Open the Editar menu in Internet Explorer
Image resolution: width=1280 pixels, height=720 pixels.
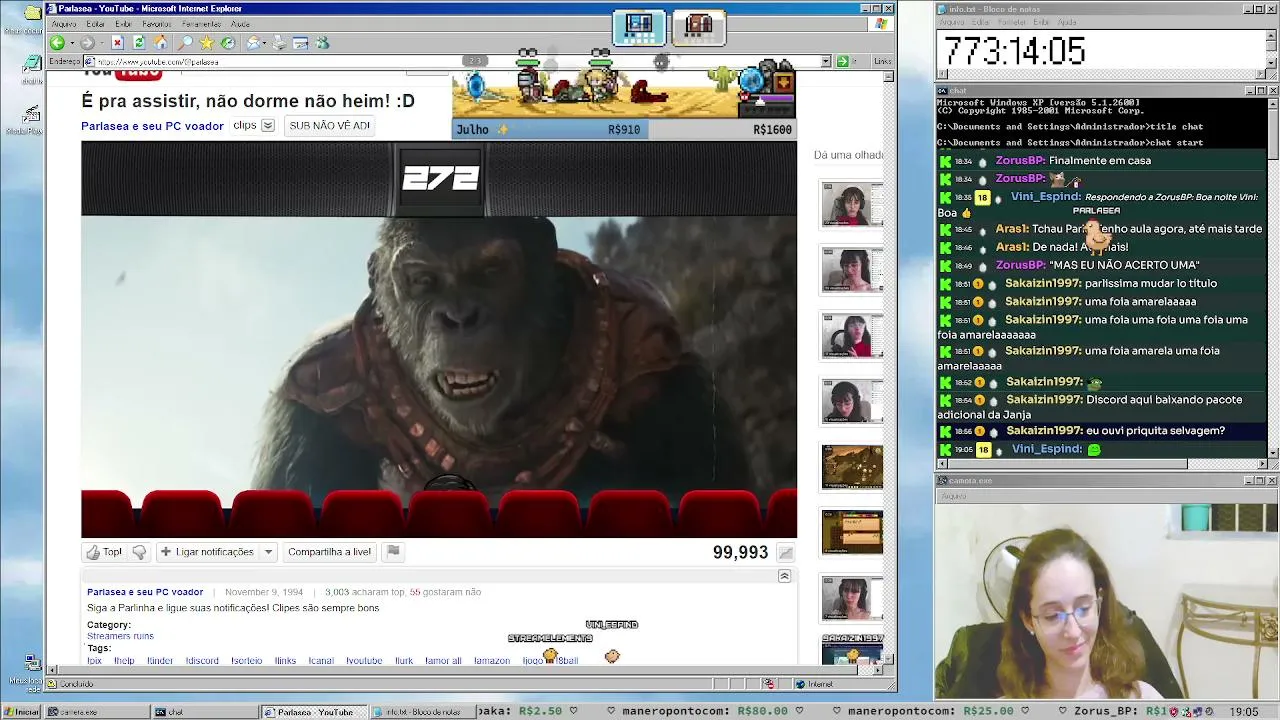[x=95, y=24]
